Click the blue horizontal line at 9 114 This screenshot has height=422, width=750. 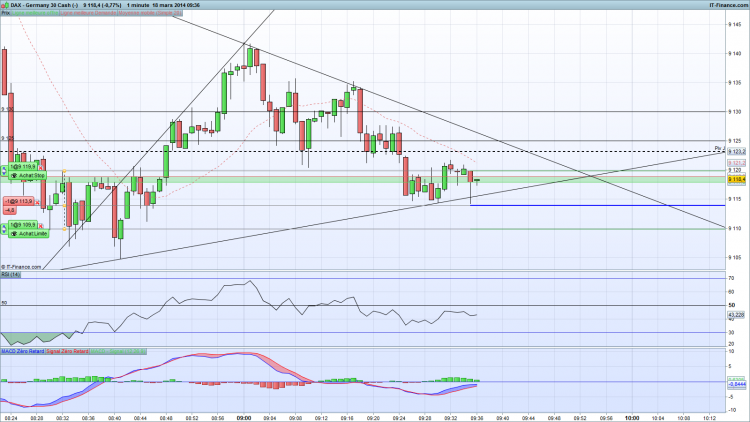pos(598,205)
